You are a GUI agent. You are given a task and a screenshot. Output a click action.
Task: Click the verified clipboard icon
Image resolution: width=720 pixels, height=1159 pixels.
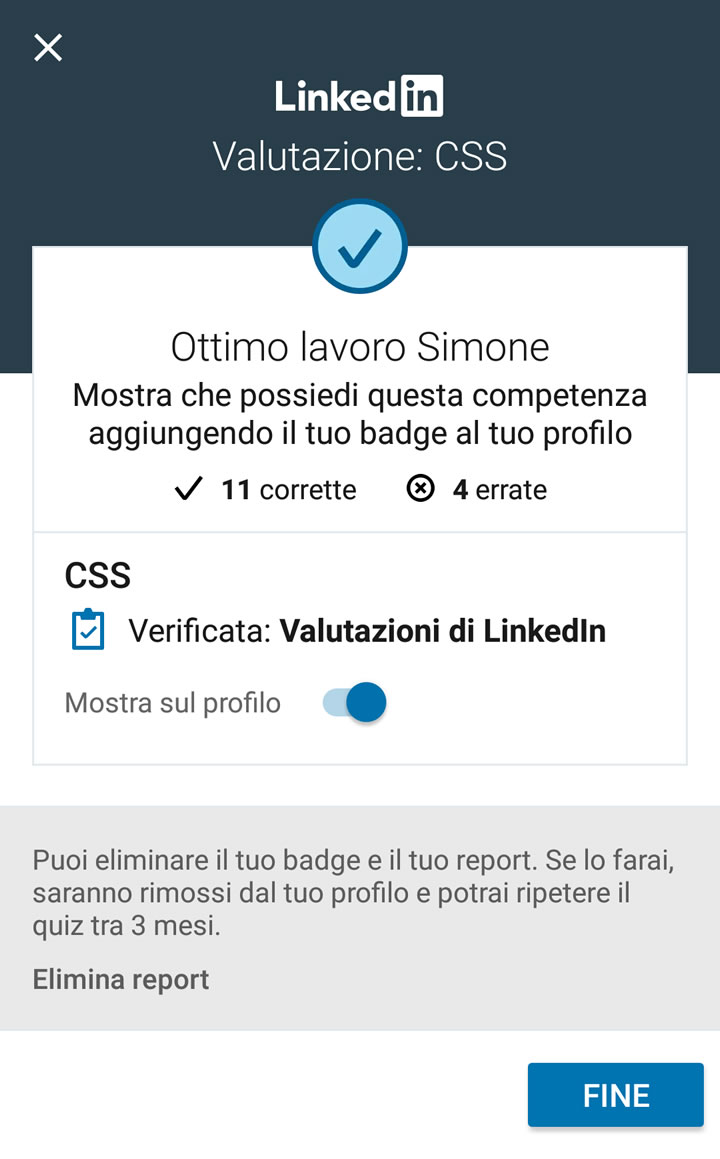[88, 630]
